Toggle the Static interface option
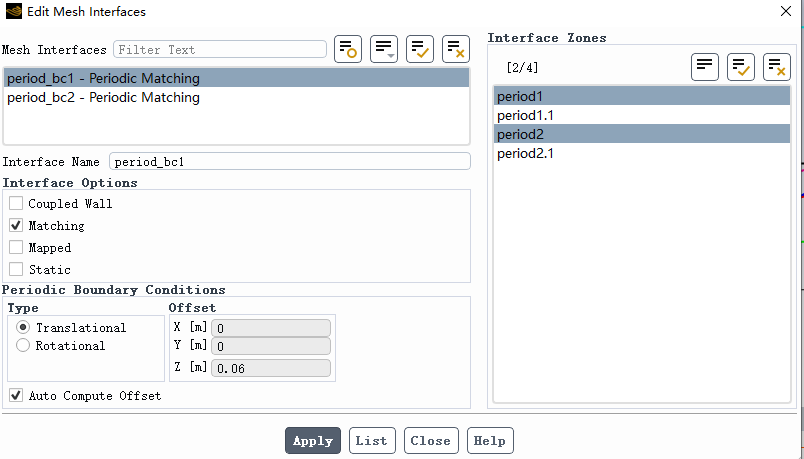The image size is (804, 459). (x=16, y=270)
